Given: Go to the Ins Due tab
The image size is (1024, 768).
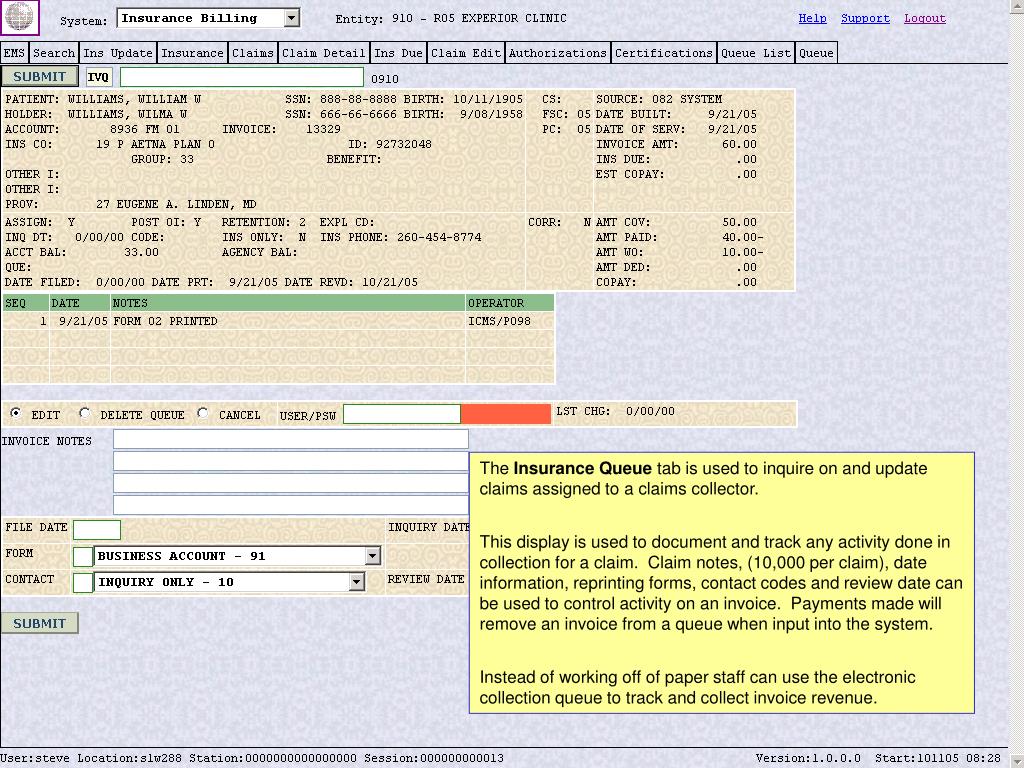Looking at the screenshot, I should pyautogui.click(x=398, y=53).
